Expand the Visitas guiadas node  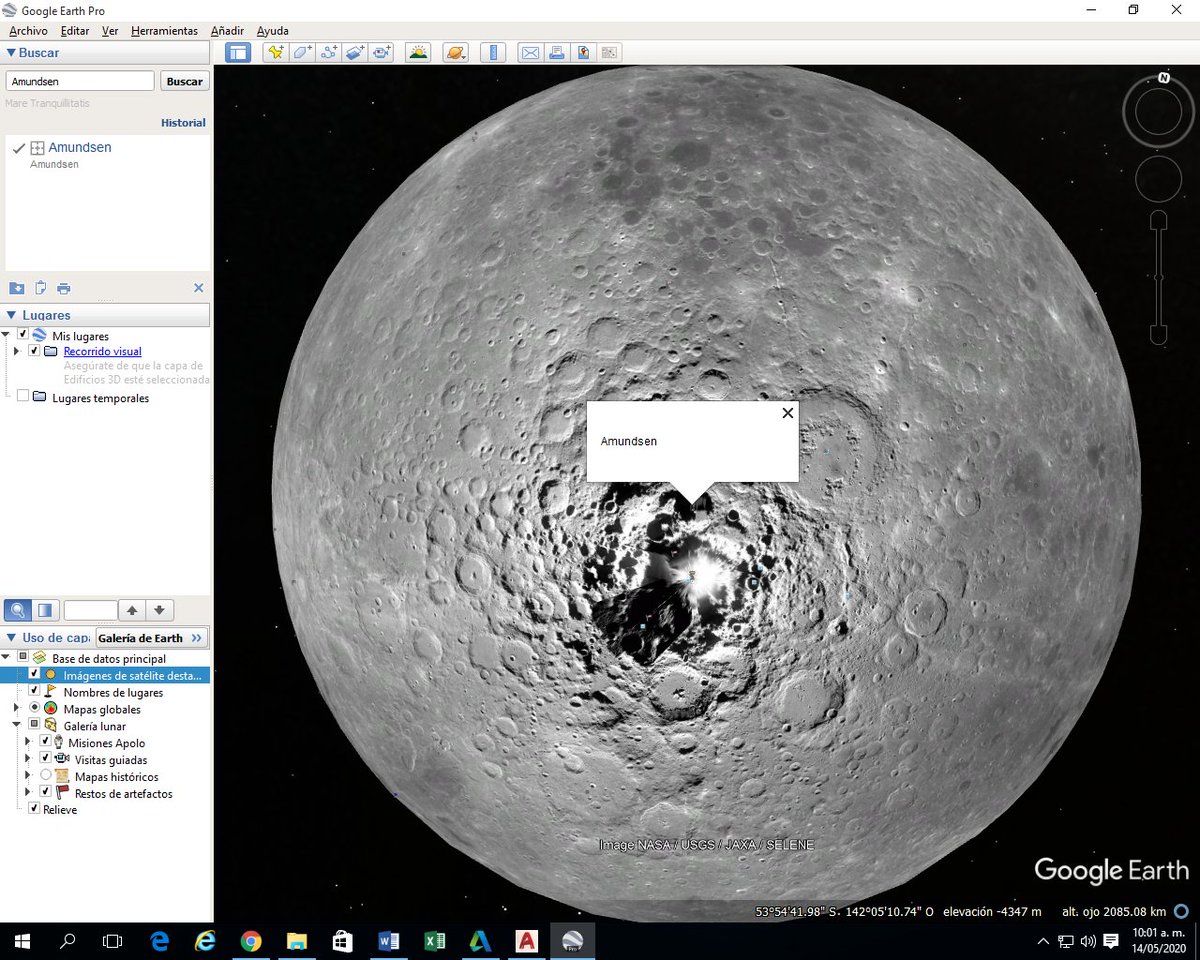28,758
